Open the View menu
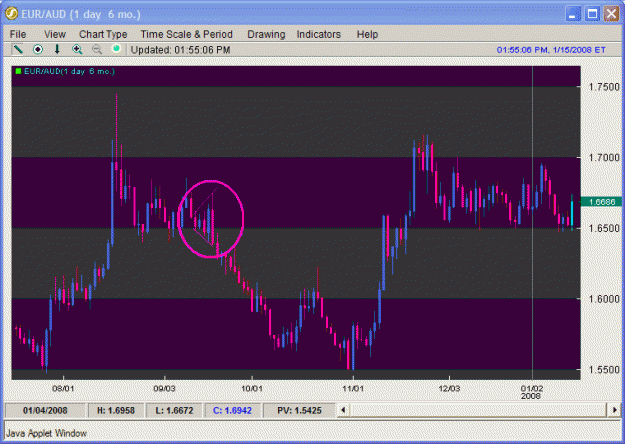 (55, 34)
